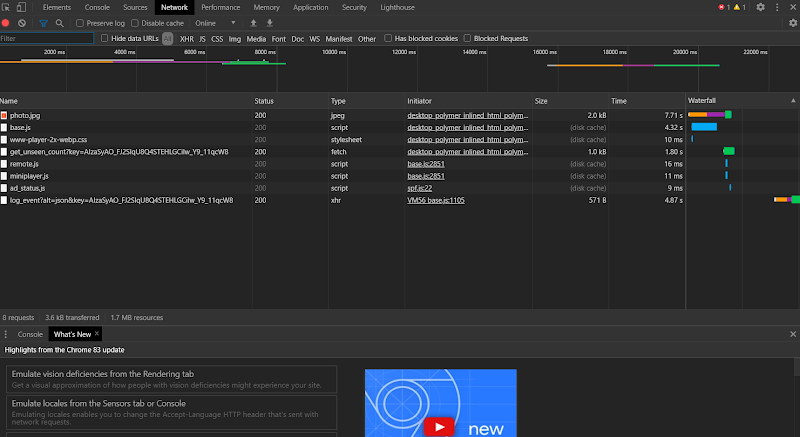The image size is (800, 437).
Task: Sort by the Waterfall column arrow
Action: tap(793, 101)
